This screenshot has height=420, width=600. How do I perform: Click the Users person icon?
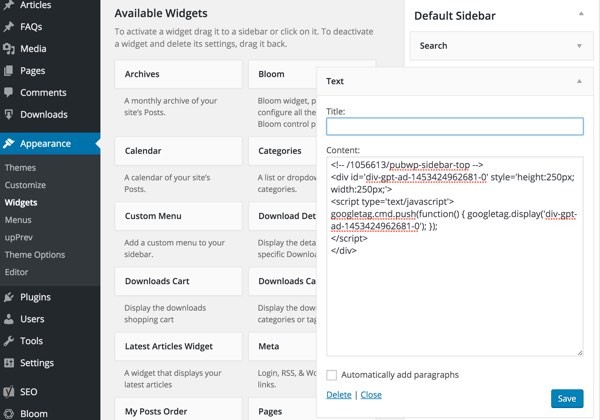point(8,319)
